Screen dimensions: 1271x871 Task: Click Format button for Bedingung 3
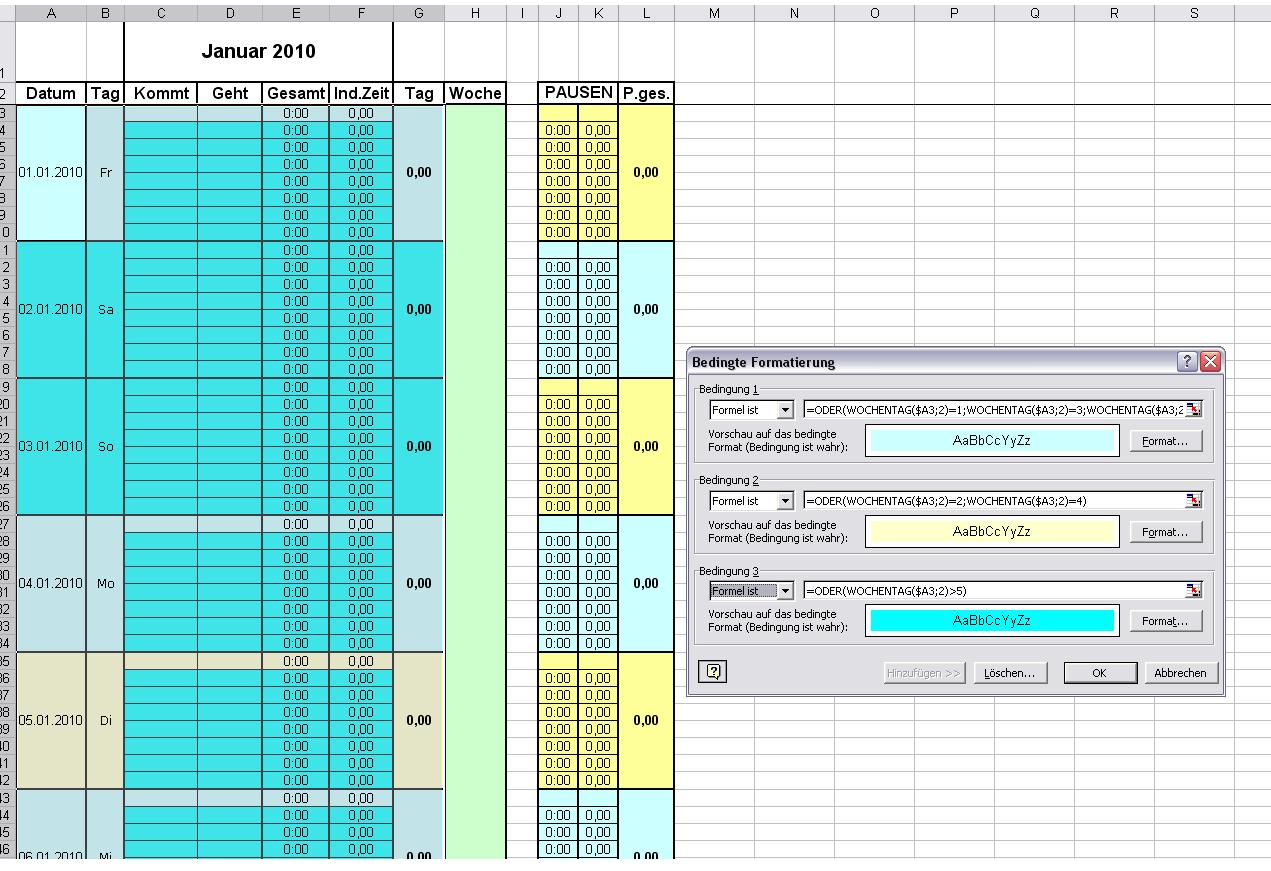point(1165,621)
